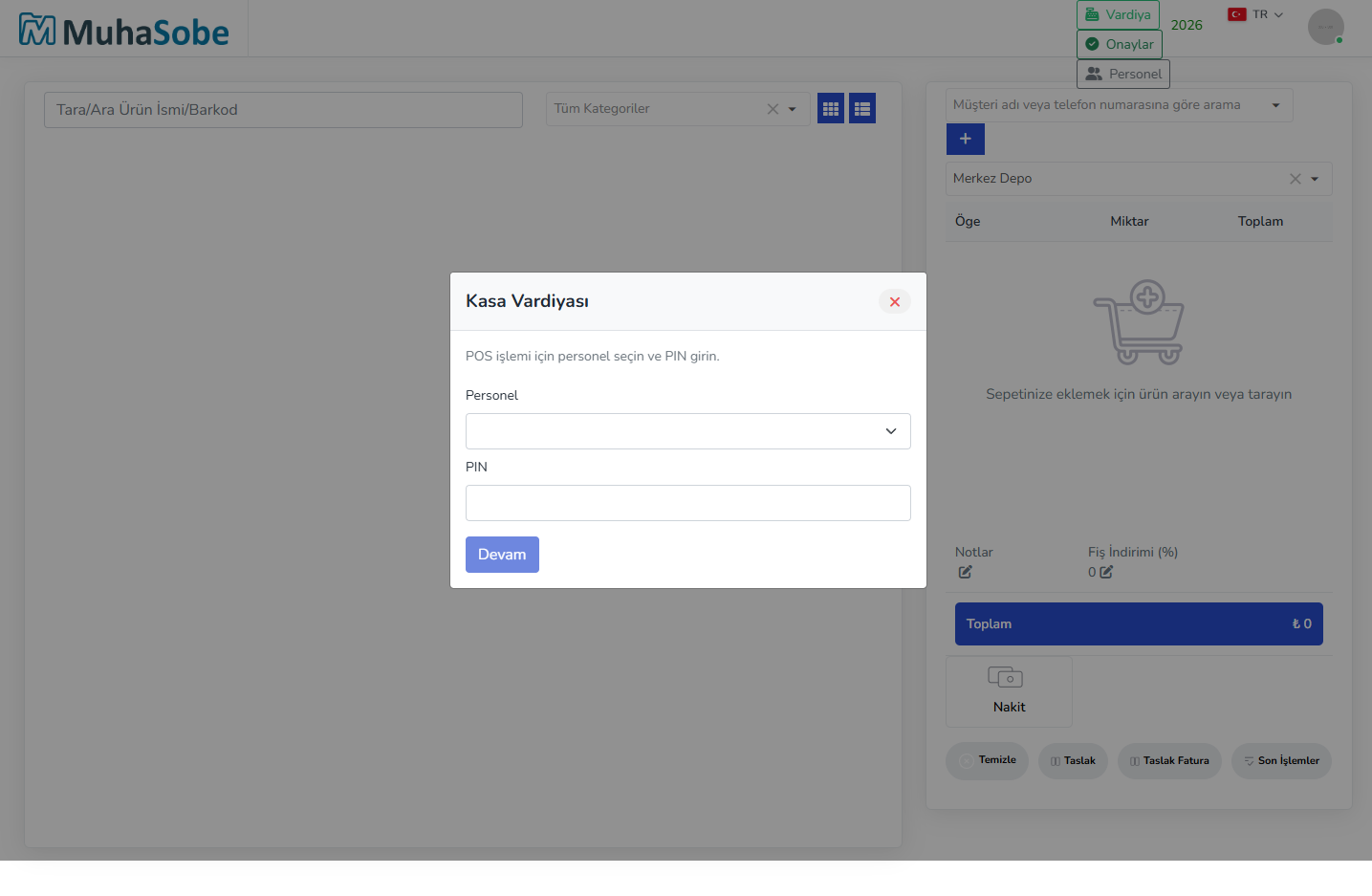Click the Miktar column header
Image resolution: width=1372 pixels, height=896 pixels.
pos(1129,221)
